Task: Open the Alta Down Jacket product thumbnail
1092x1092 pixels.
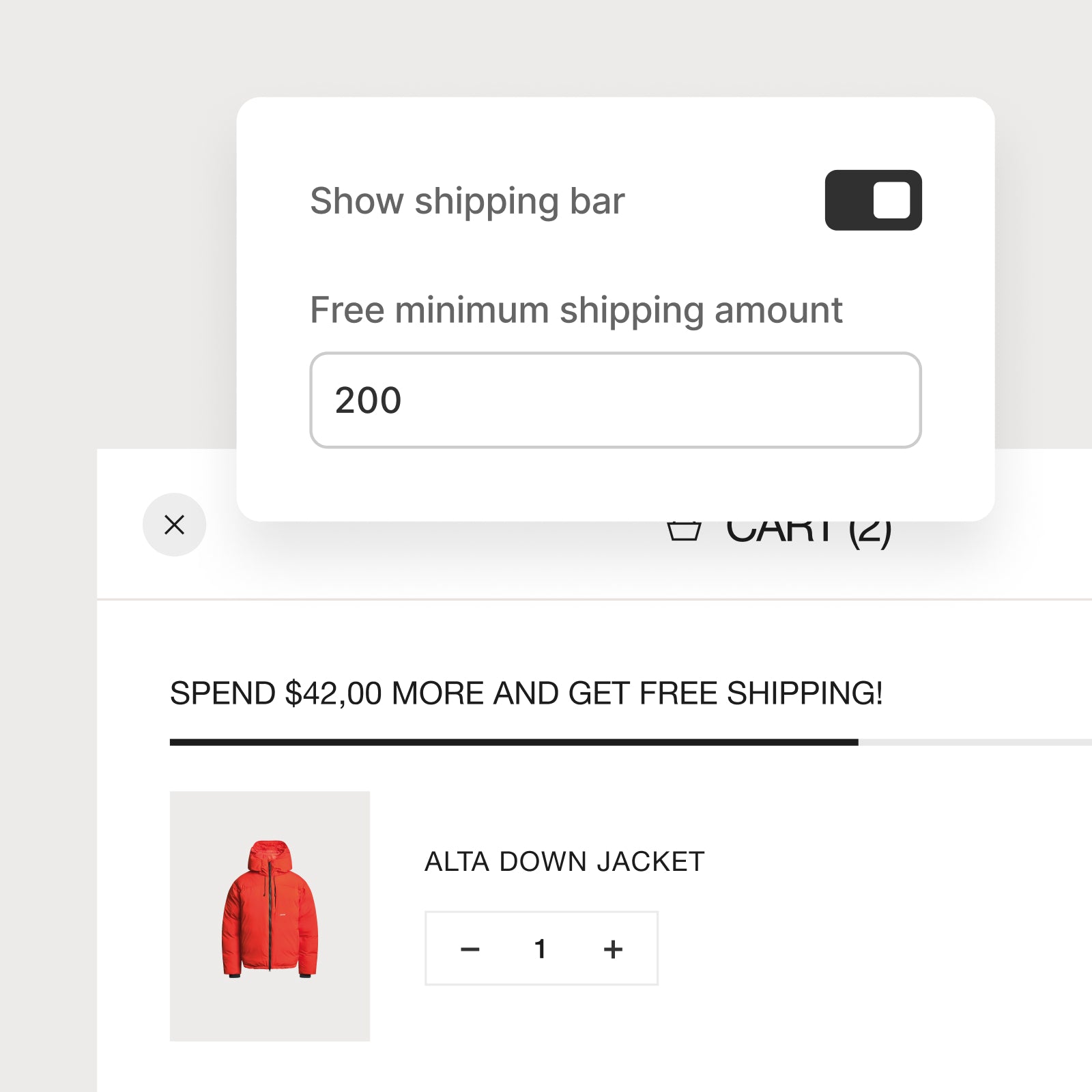Action: coord(270,916)
